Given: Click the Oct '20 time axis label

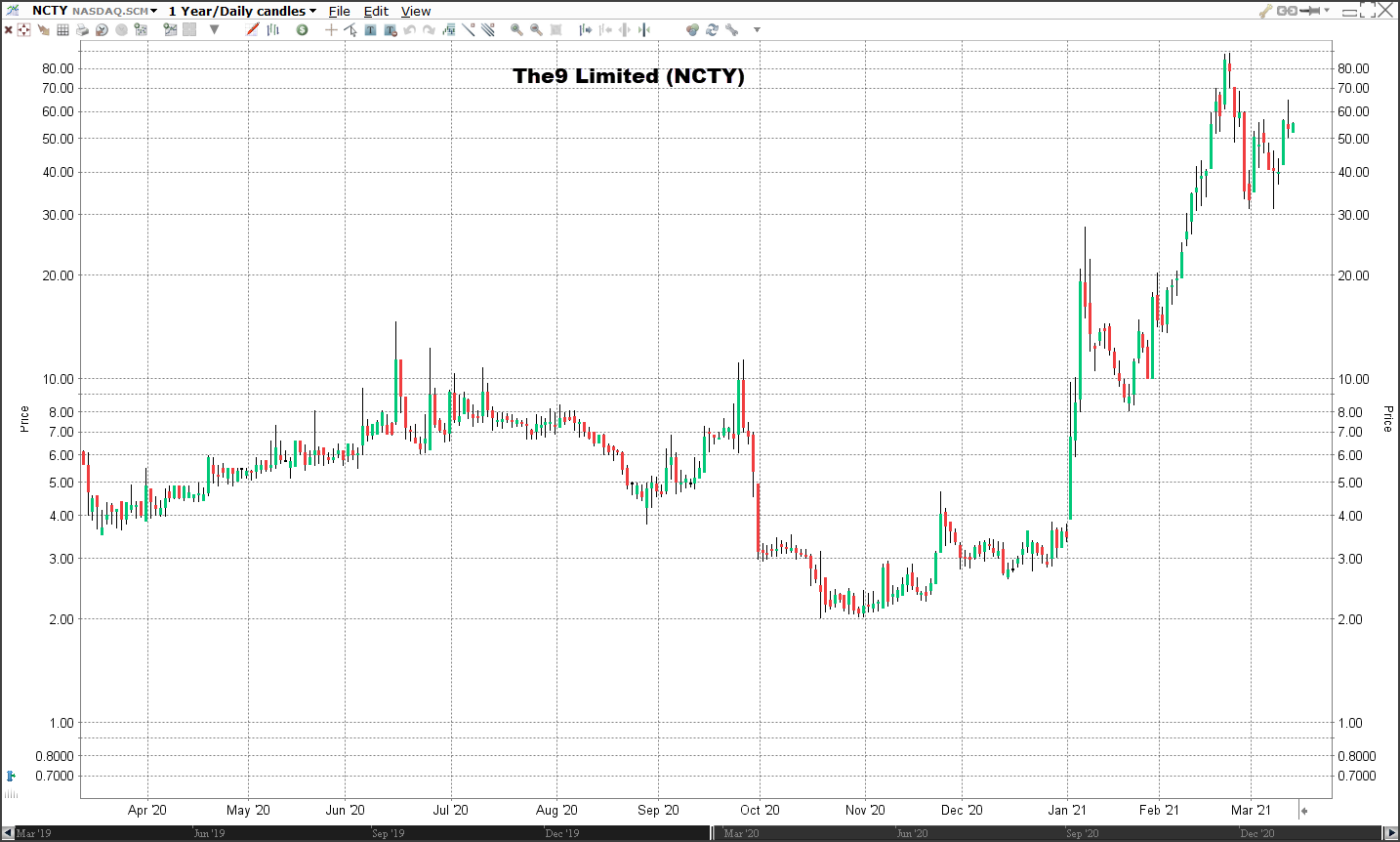Looking at the screenshot, I should coord(760,810).
